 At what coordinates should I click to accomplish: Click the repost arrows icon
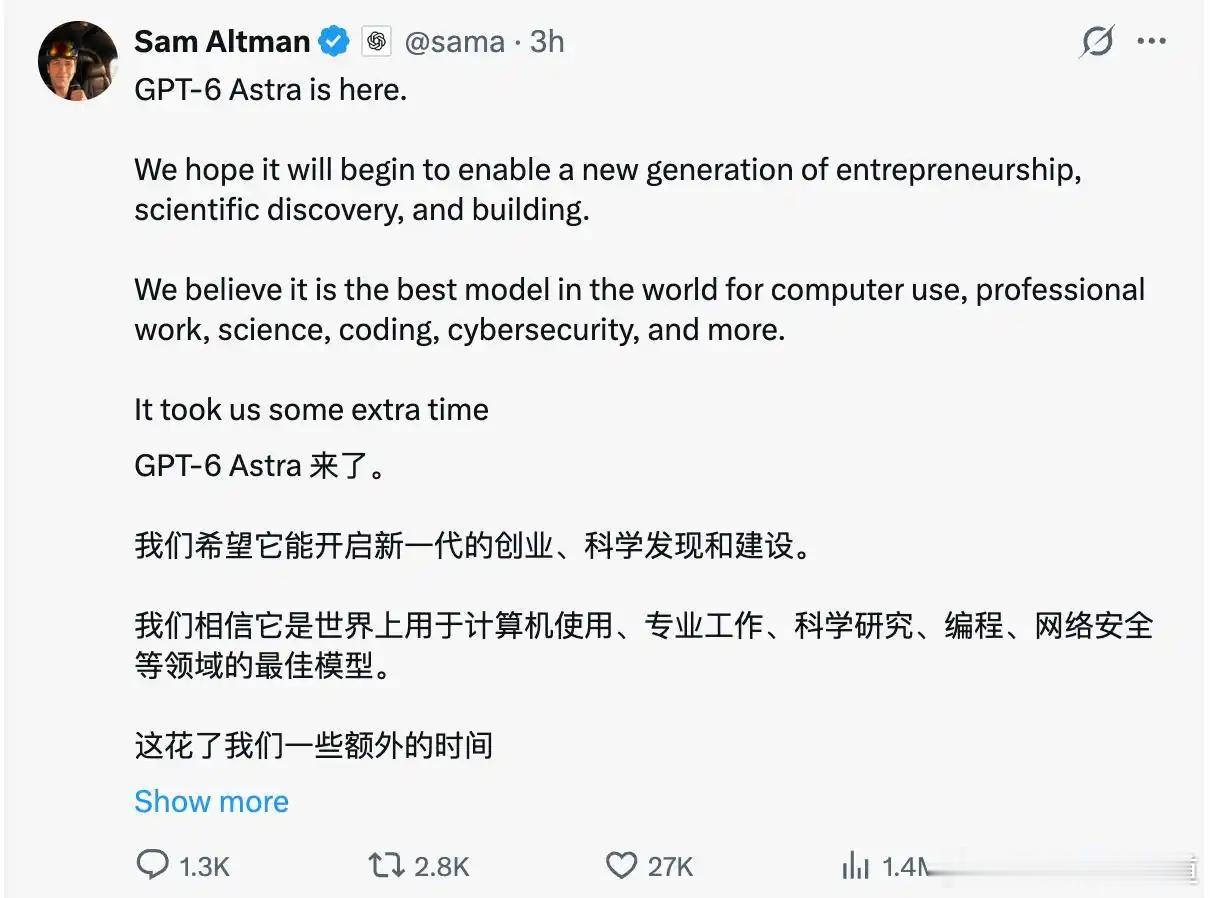click(x=385, y=864)
